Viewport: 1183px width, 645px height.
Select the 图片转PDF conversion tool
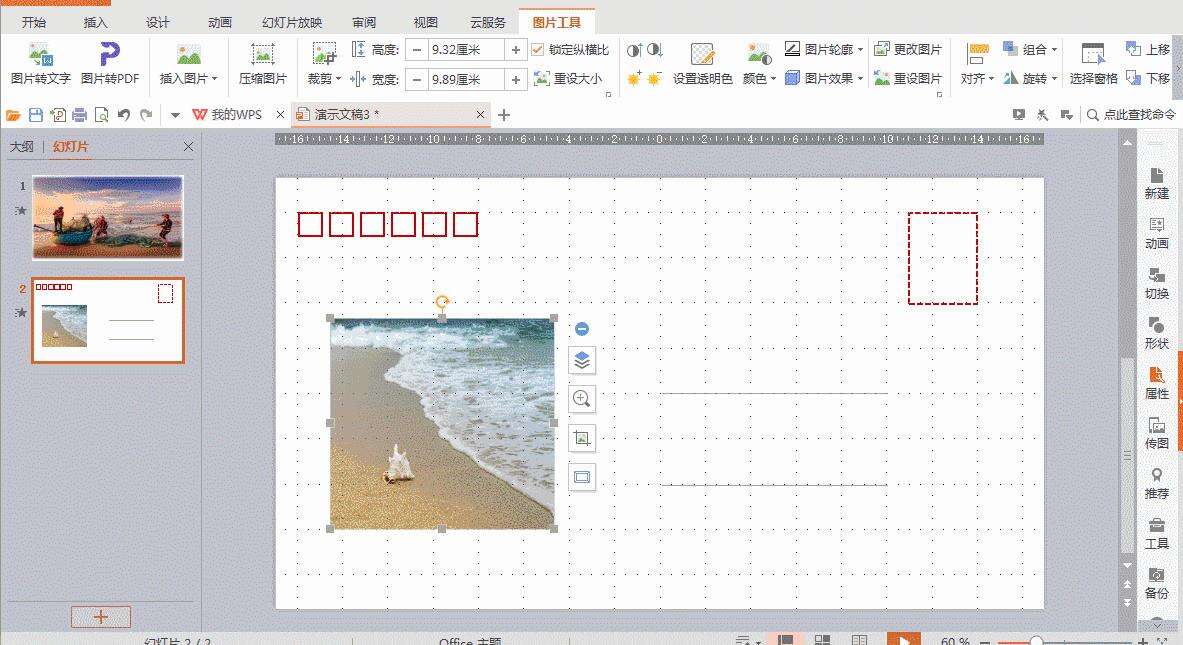[x=111, y=60]
